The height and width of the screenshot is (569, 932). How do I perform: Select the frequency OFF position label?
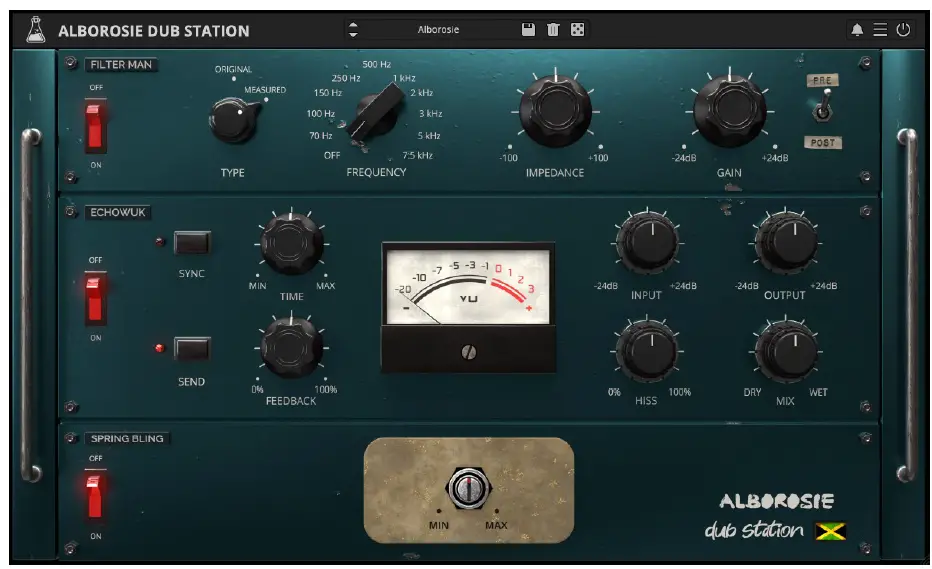coord(332,155)
